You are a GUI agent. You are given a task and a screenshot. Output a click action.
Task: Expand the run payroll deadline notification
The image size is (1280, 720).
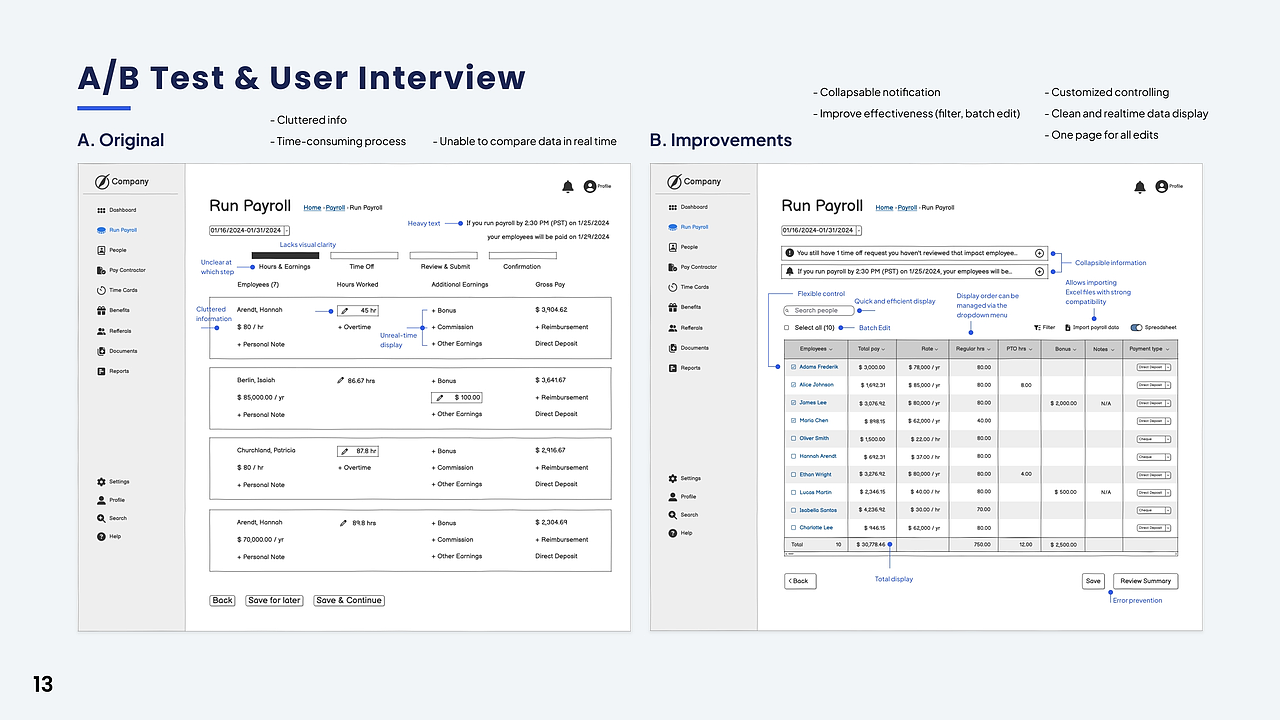point(1039,271)
